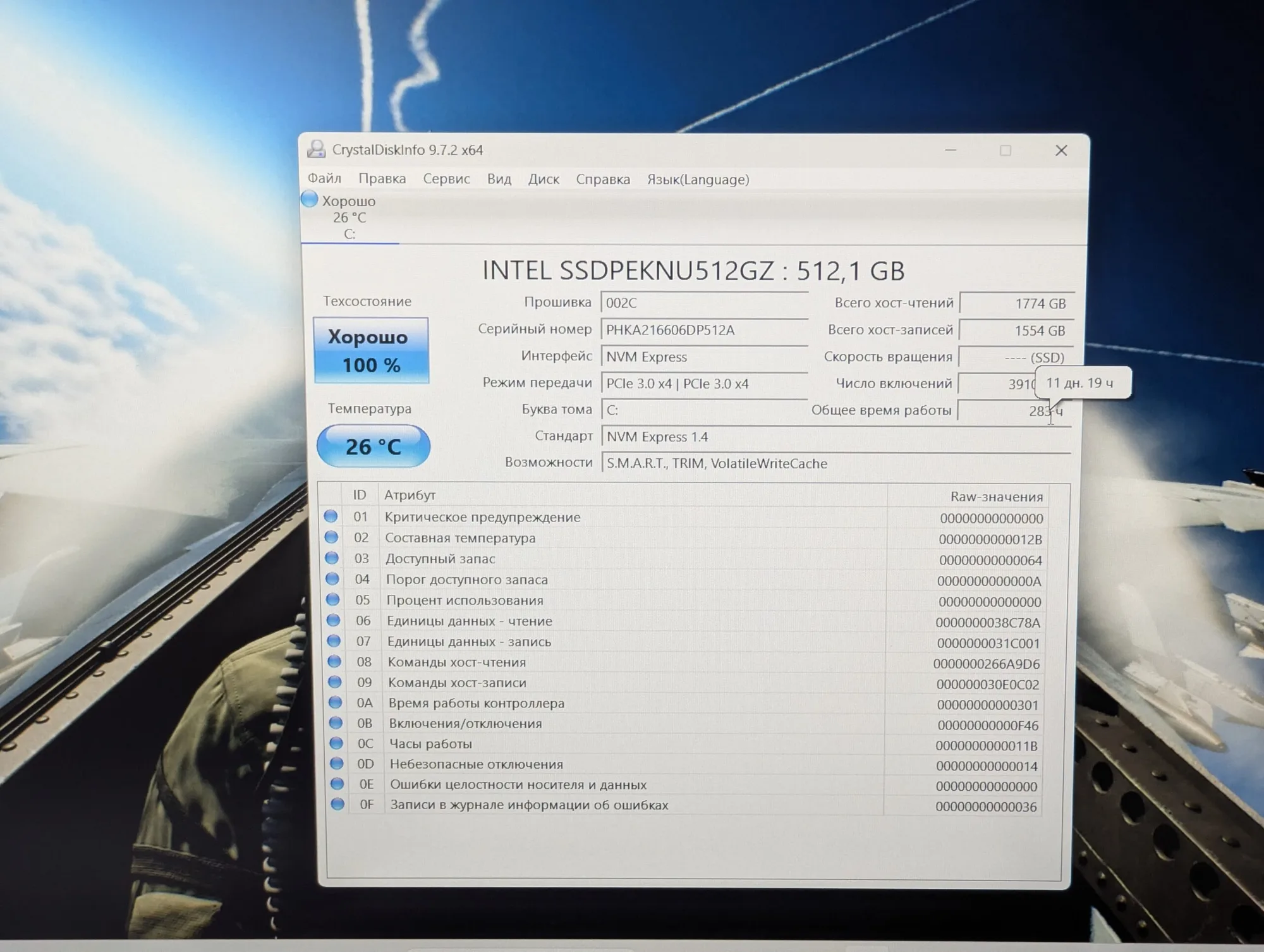Click blue status circle next to Хорошо drive
The width and height of the screenshot is (1264, 952).
[310, 200]
